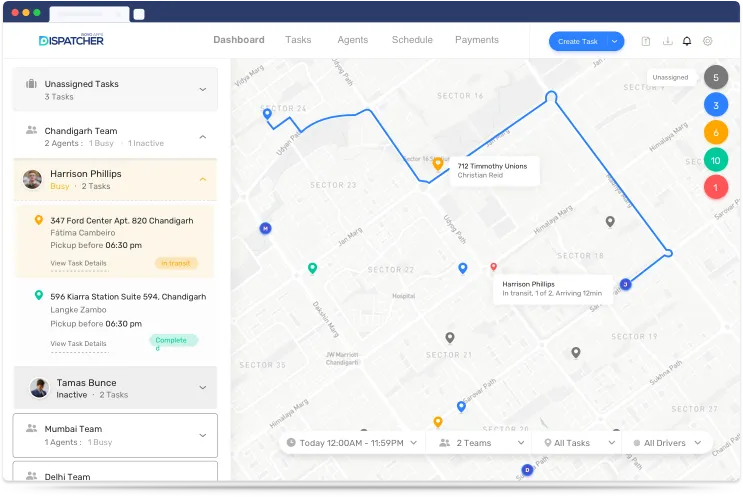This screenshot has height=497, width=743.
Task: Click the upload file icon in header
Action: click(x=646, y=41)
